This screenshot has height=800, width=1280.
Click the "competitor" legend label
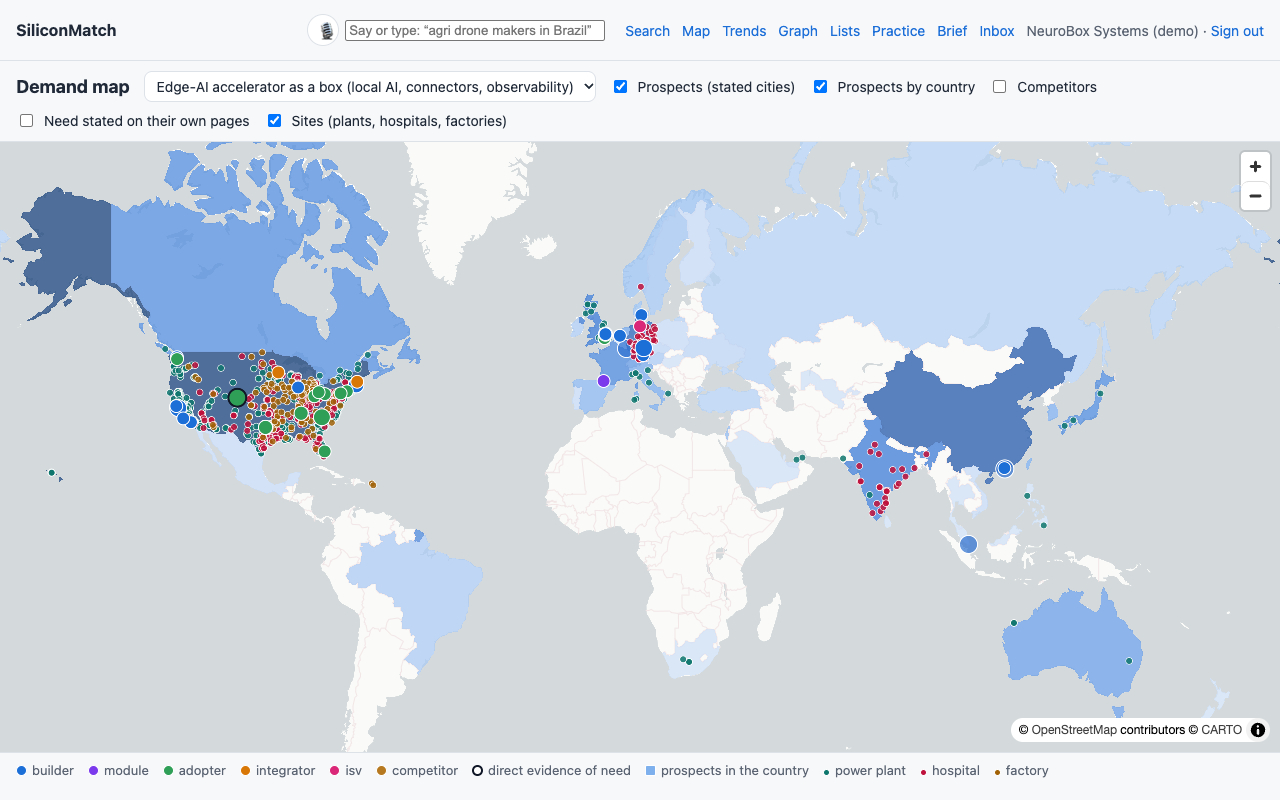pos(425,771)
